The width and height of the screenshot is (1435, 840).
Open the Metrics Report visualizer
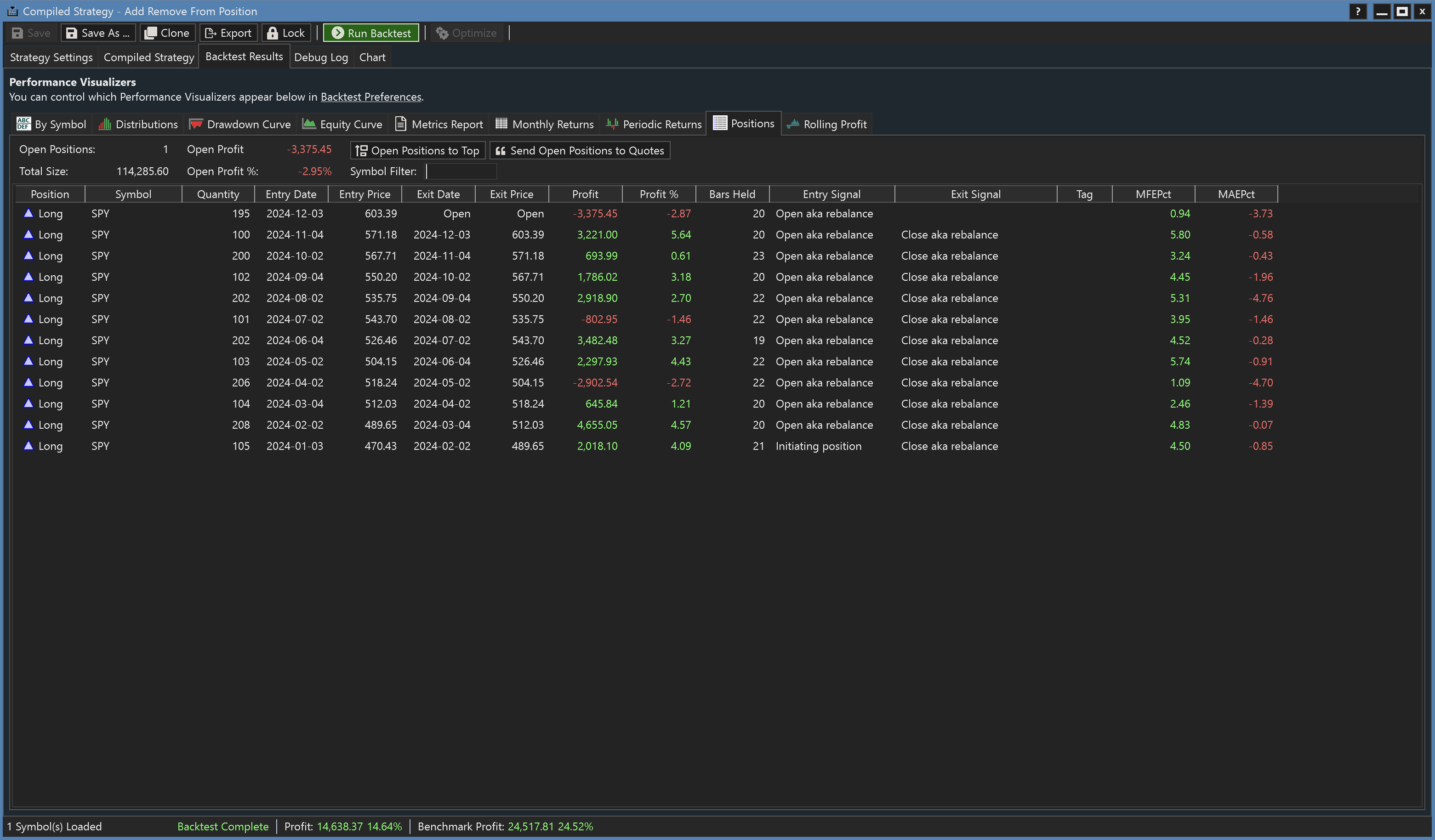point(438,124)
